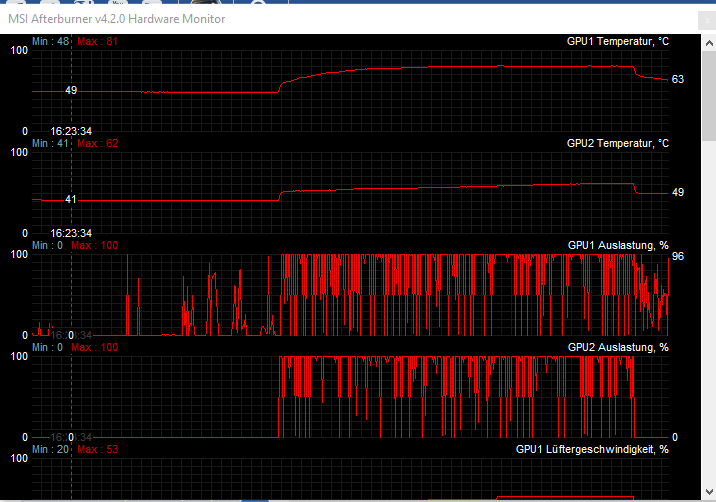Select the GPU1 Temperatur graph label
The image size is (716, 502).
click(617, 42)
